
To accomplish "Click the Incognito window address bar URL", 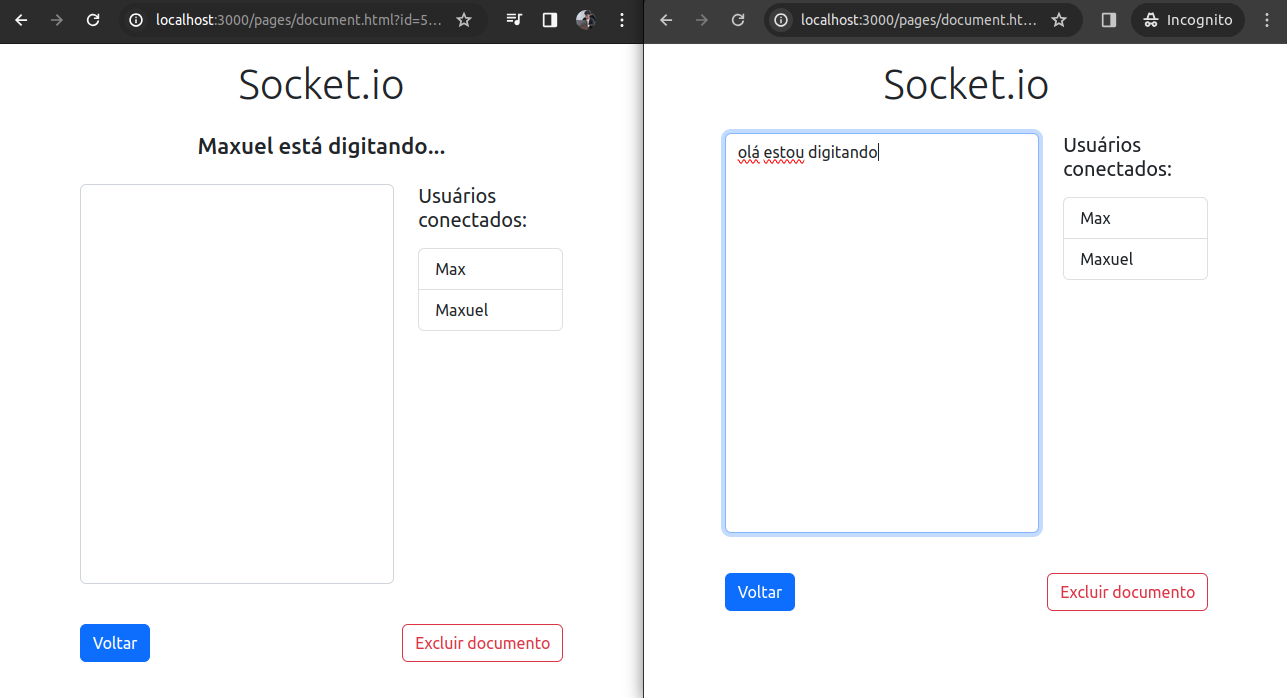I will point(919,20).
